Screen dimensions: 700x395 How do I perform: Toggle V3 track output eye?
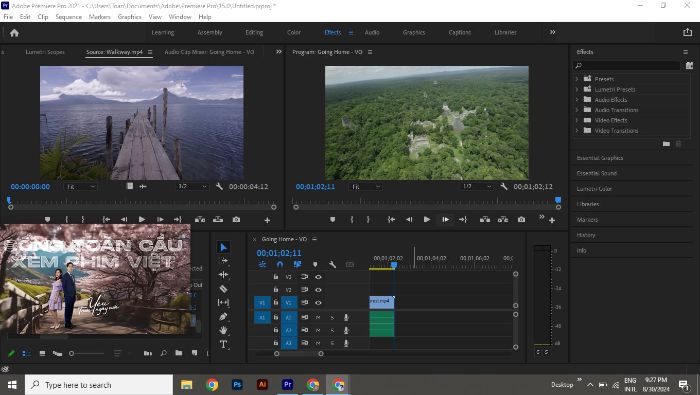pyautogui.click(x=318, y=277)
